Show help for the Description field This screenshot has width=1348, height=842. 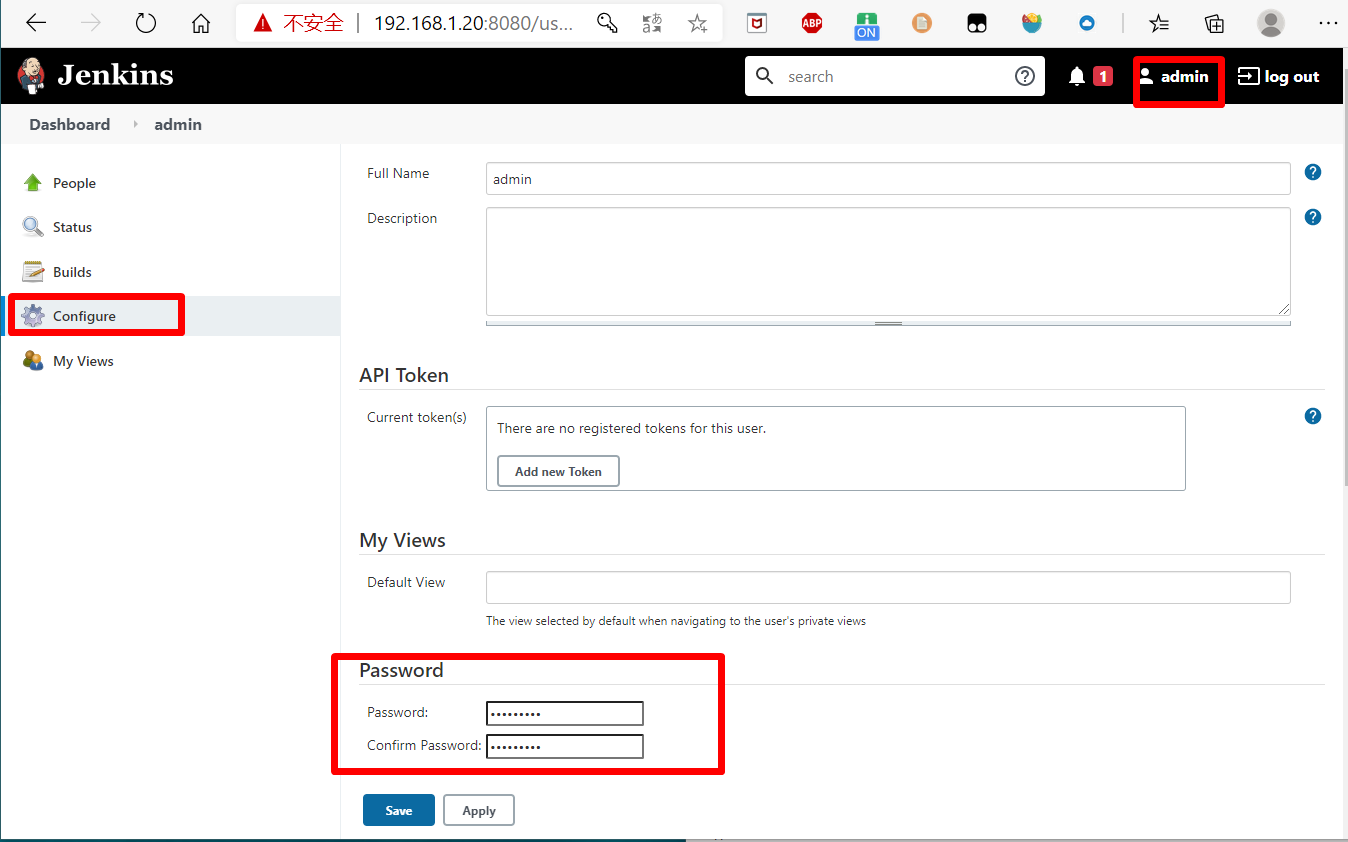(1313, 217)
